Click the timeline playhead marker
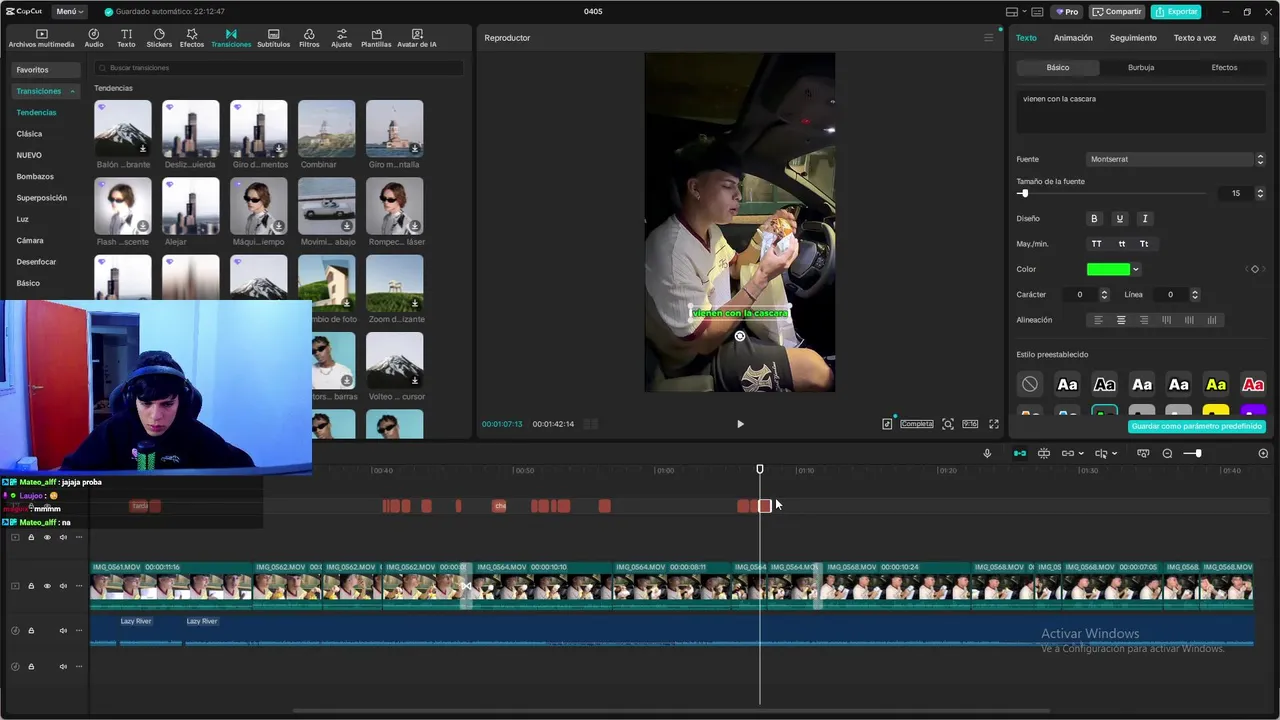Screen dimensions: 1280x720 pos(760,469)
